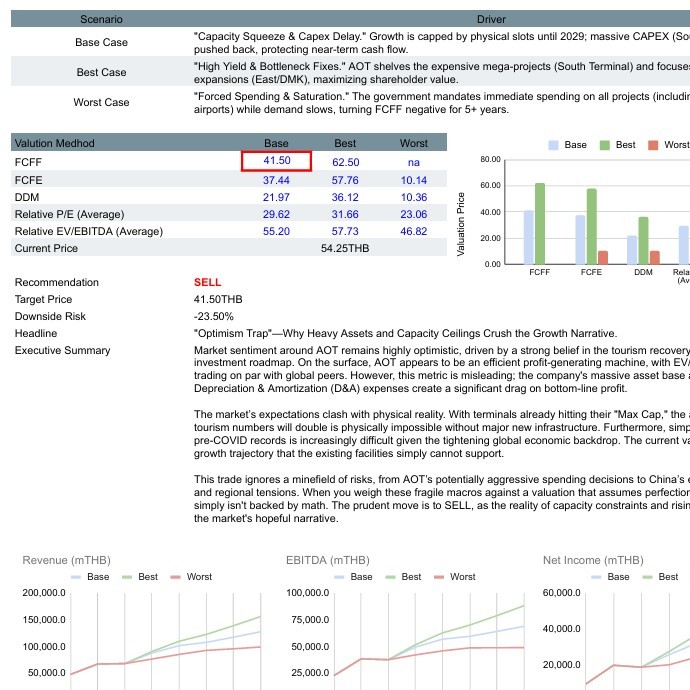Screen dimensions: 690x690
Task: Select the Base Case scenario cell
Action: click(101, 42)
